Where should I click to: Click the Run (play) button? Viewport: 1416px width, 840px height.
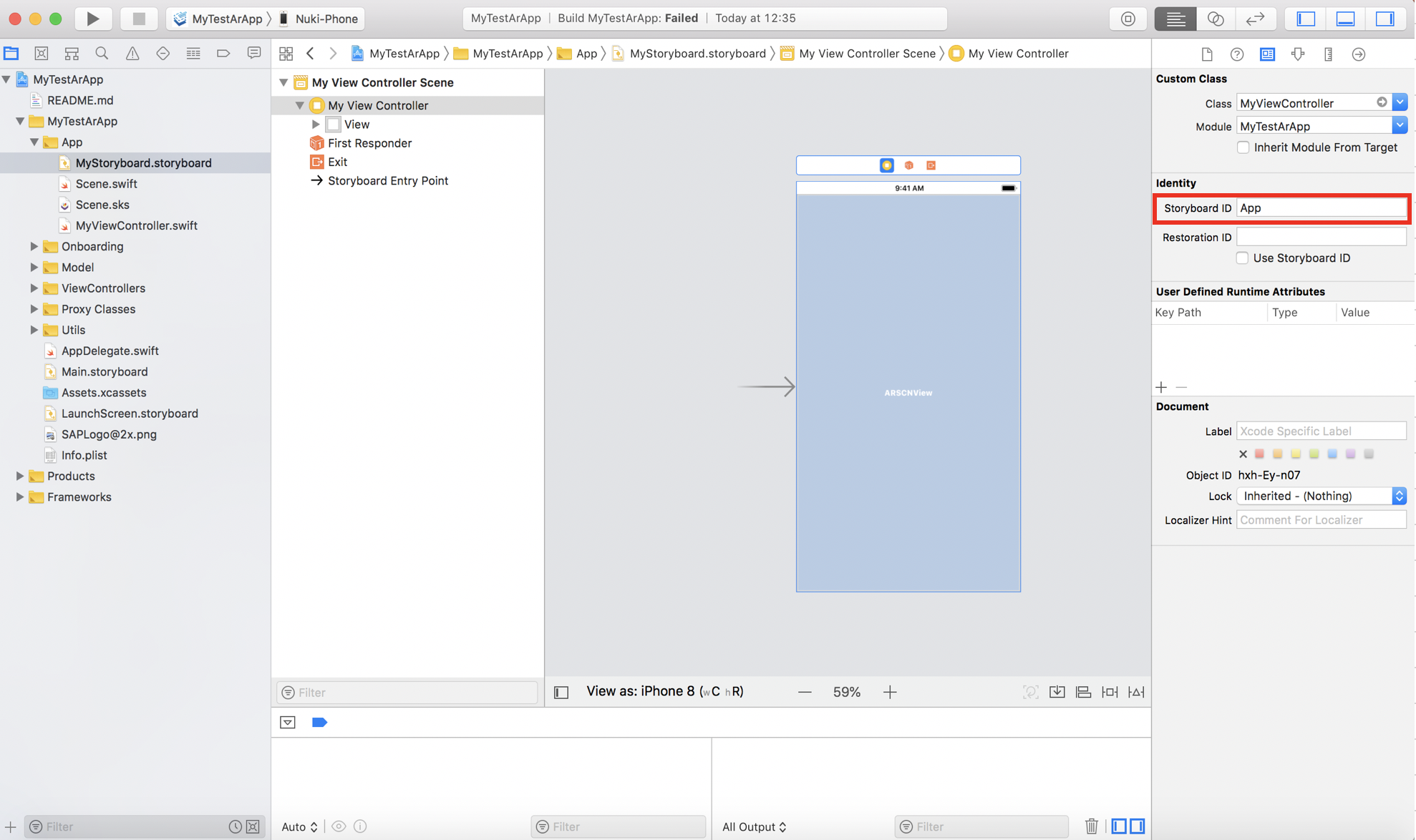(93, 19)
